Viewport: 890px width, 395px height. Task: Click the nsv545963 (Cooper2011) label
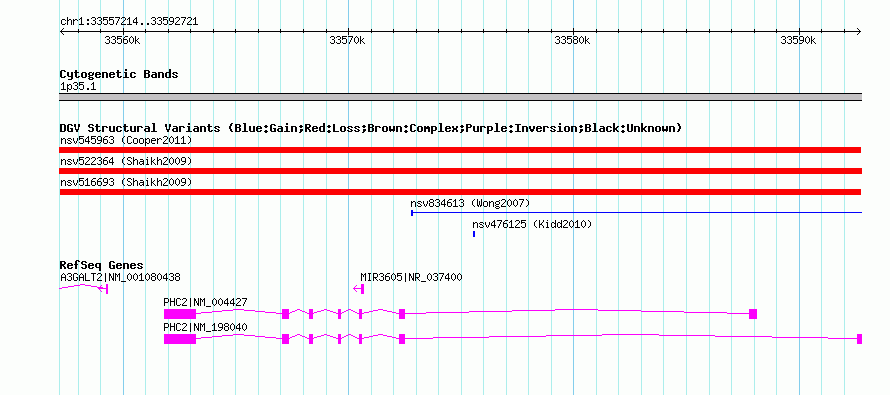point(126,140)
